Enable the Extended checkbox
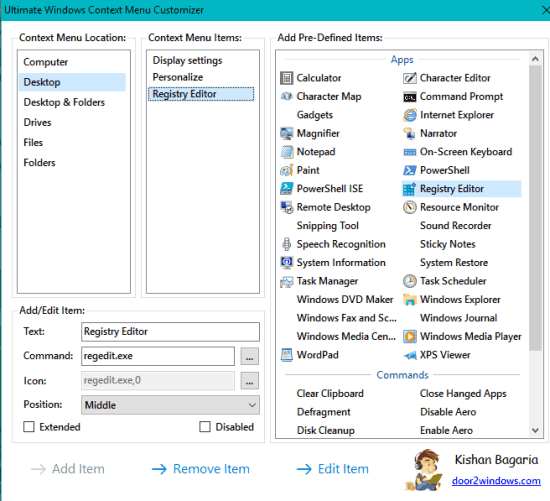This screenshot has height=501, width=550. coord(29,427)
